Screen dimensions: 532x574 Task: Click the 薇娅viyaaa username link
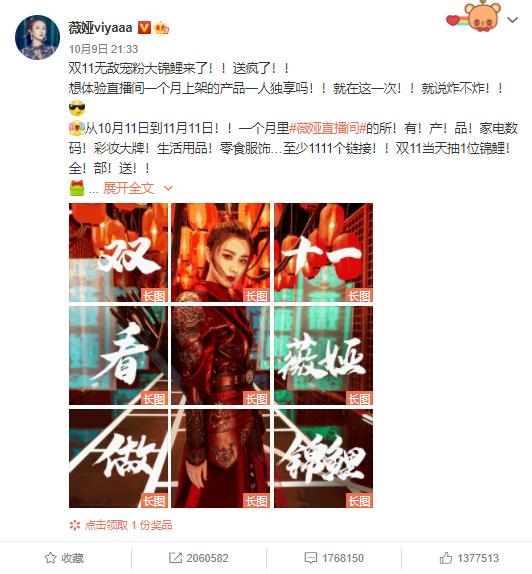point(100,27)
